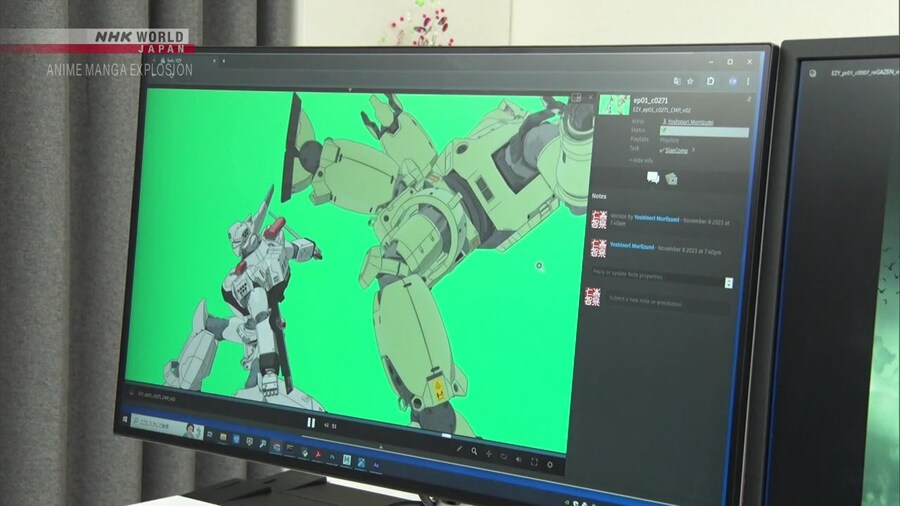Open fullscreen mode in the player
The image size is (900, 506).
pyautogui.click(x=534, y=462)
